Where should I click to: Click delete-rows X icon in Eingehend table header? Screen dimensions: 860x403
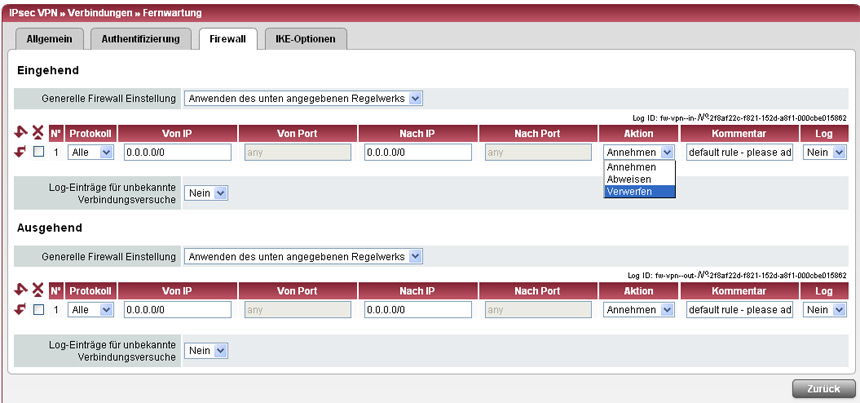click(38, 133)
